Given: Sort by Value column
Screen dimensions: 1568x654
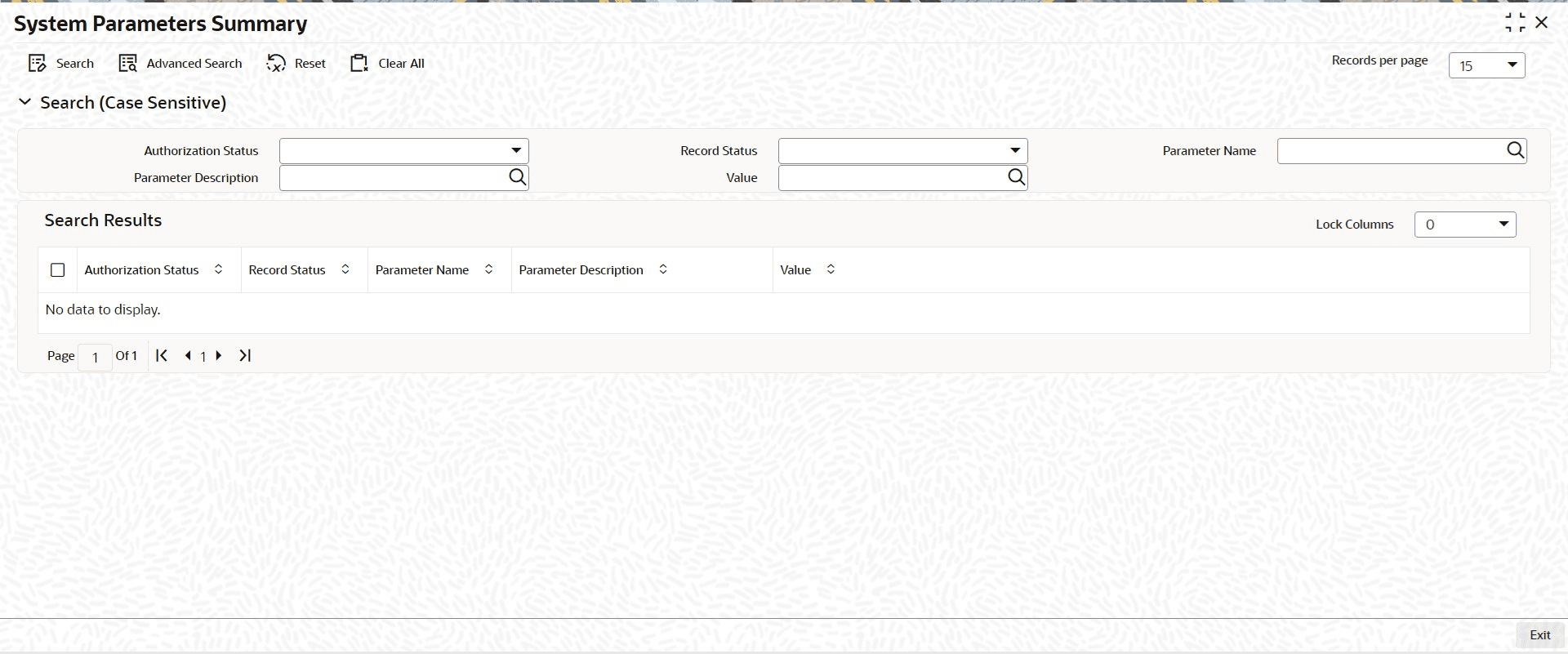Looking at the screenshot, I should coord(831,269).
